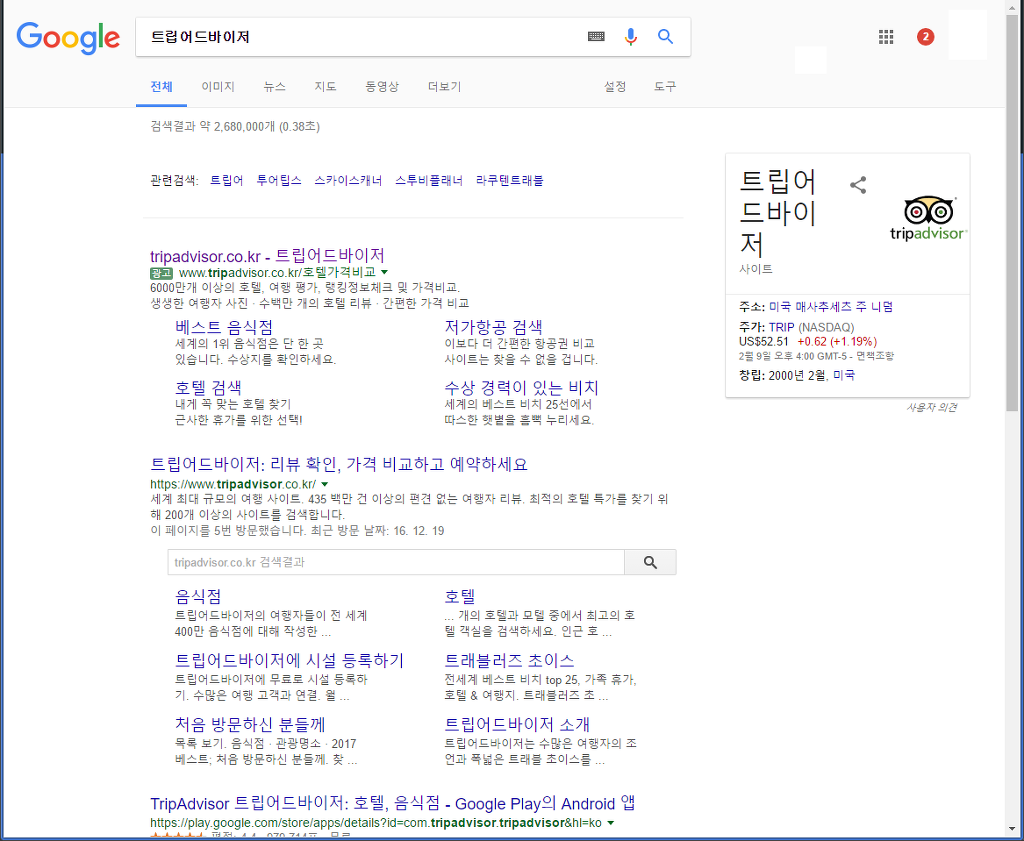Click inside the tripadvisor.co.kr site search box
Screen dimensions: 1024x841
coord(395,562)
